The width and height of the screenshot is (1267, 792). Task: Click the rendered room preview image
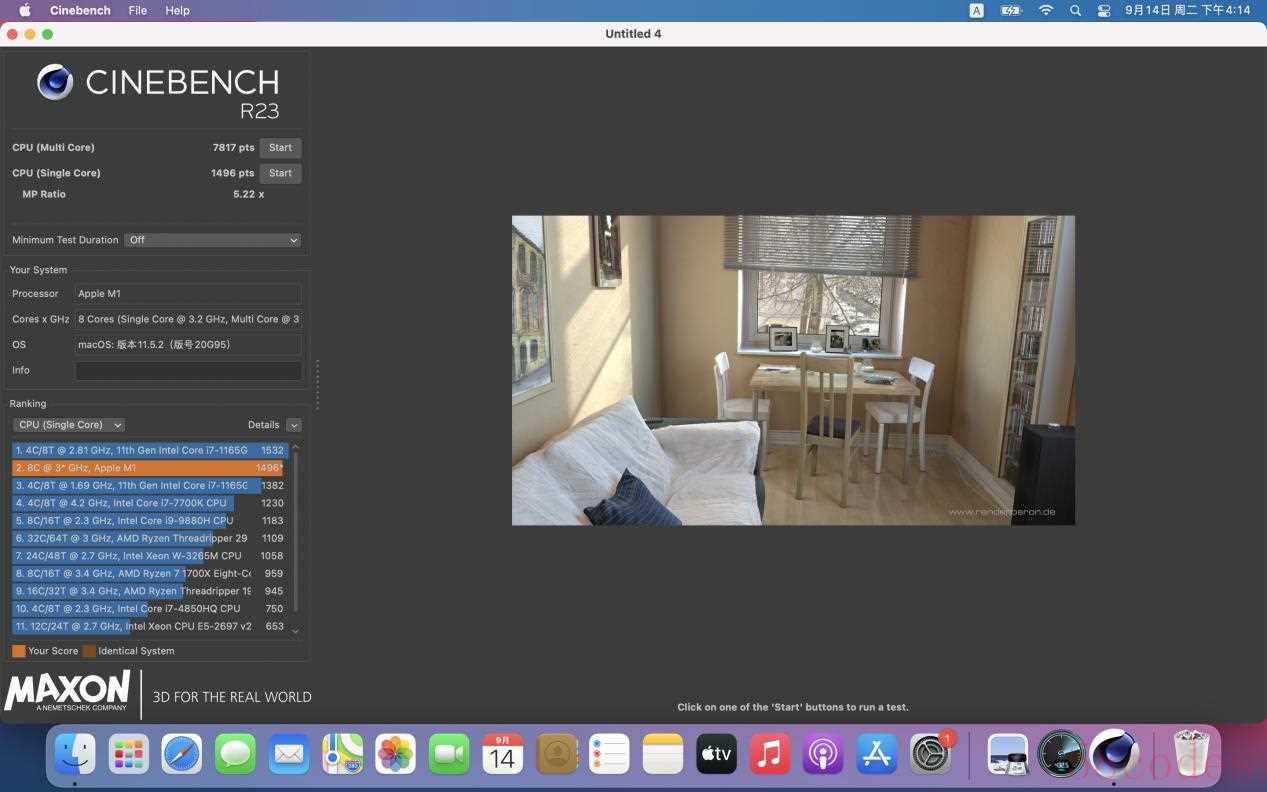click(793, 370)
